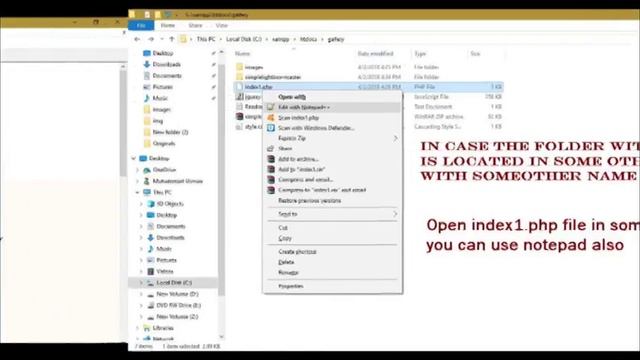The height and width of the screenshot is (360, 640).
Task: Click htdocs breadcrumb in address bar
Action: coord(308,39)
